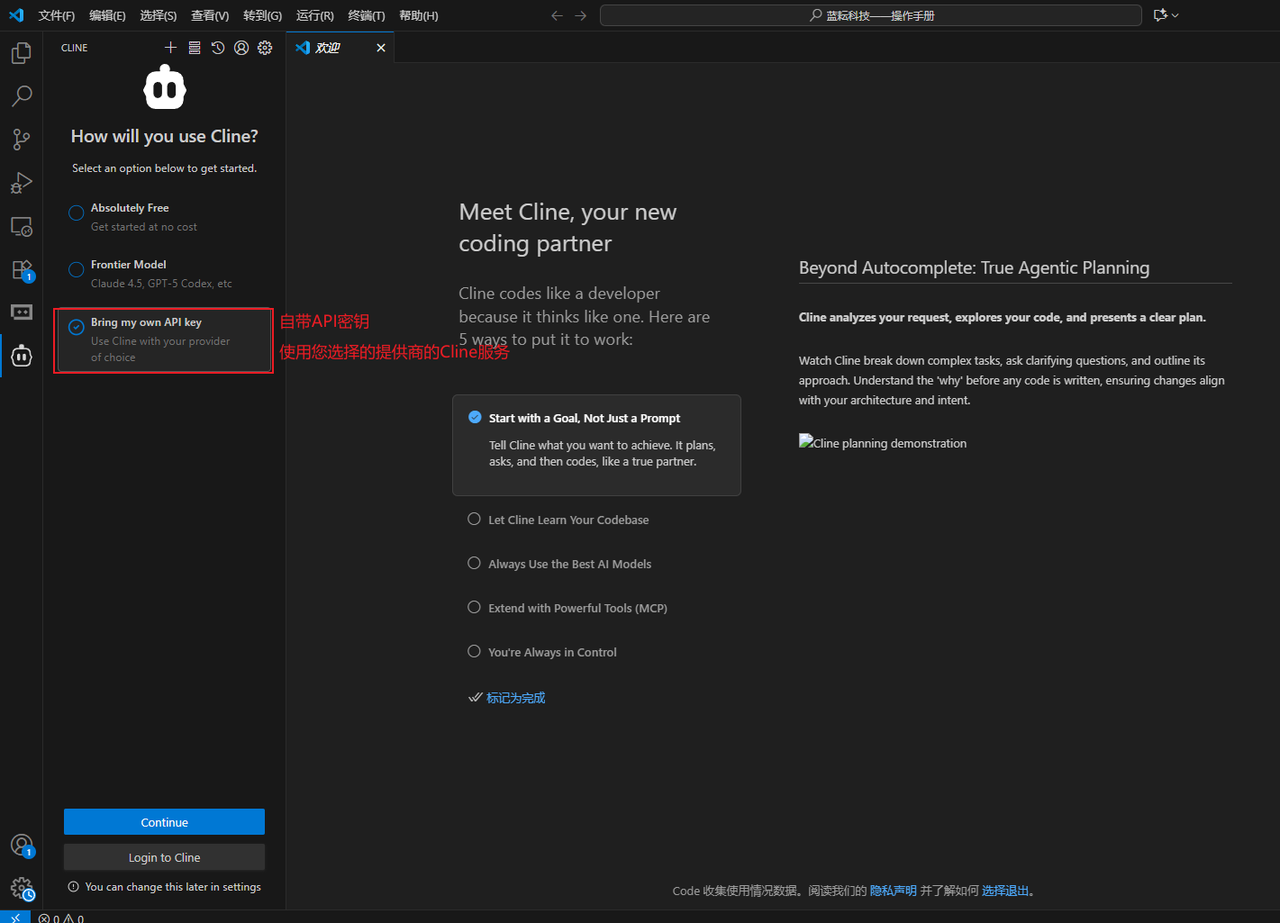Open the Manage gear in activity bar
This screenshot has height=923, width=1280.
(x=21, y=888)
